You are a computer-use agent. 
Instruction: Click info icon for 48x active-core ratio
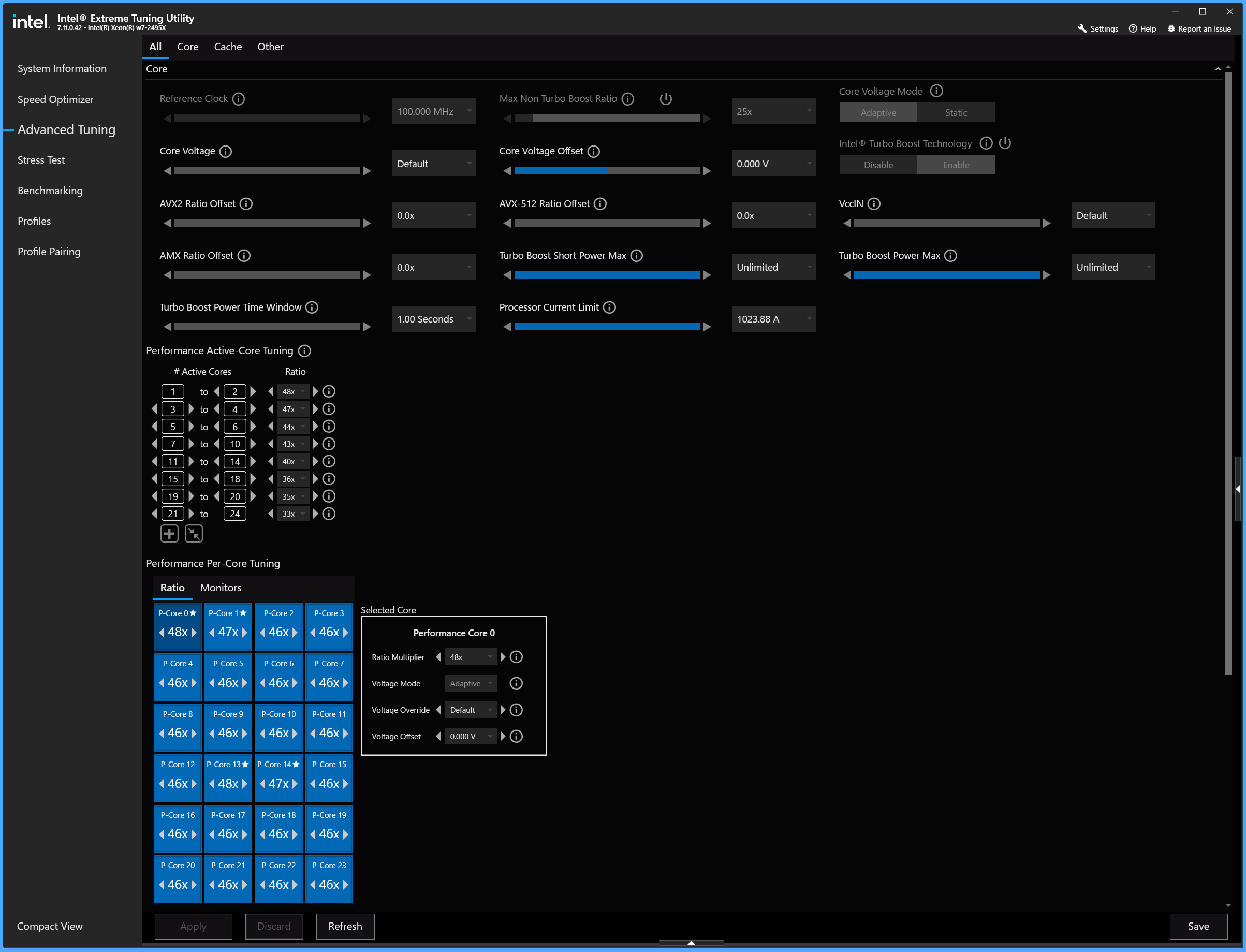point(329,391)
